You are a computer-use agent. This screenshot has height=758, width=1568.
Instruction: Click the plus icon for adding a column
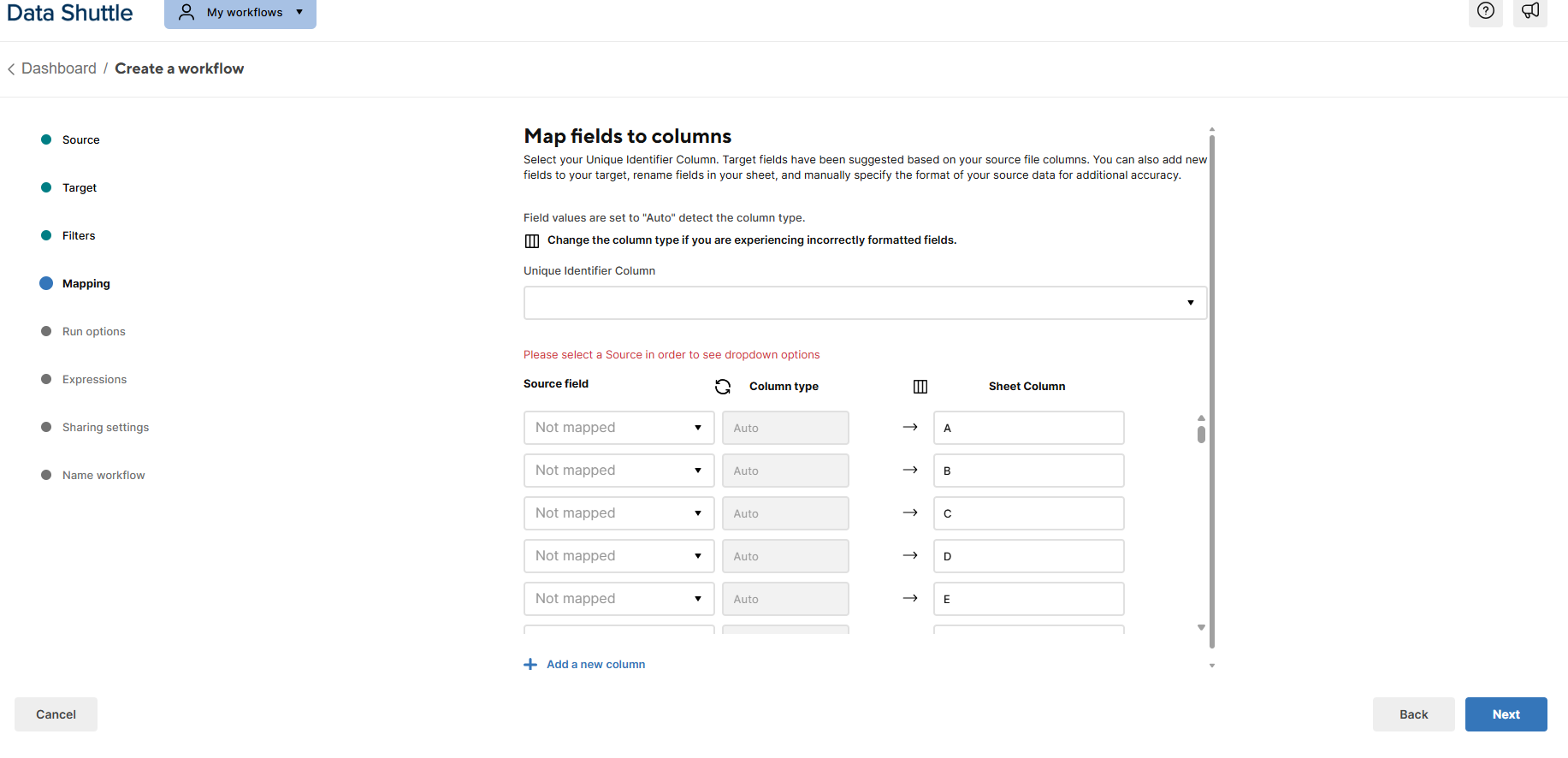(x=530, y=665)
